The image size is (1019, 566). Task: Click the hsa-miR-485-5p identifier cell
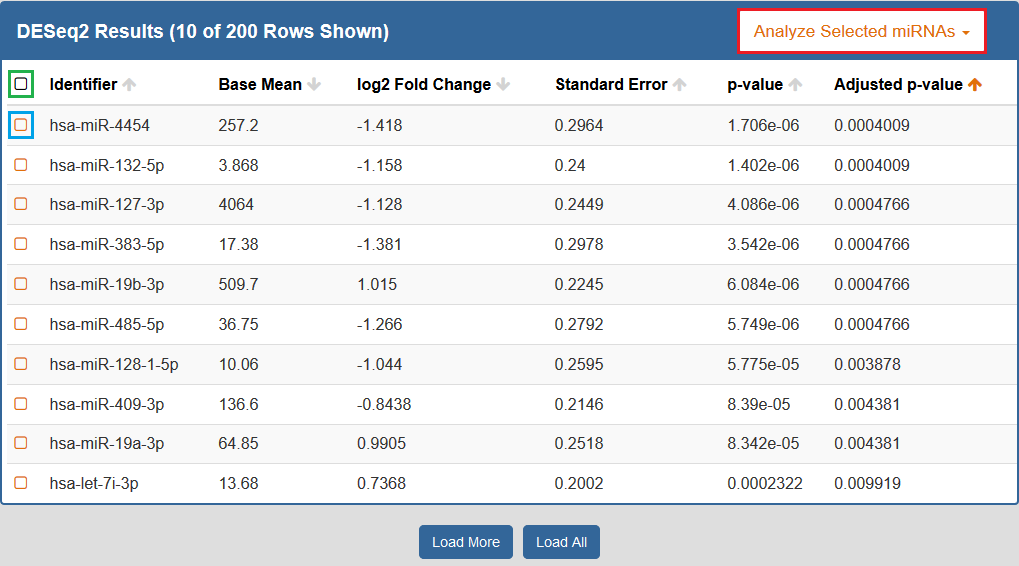pyautogui.click(x=107, y=324)
